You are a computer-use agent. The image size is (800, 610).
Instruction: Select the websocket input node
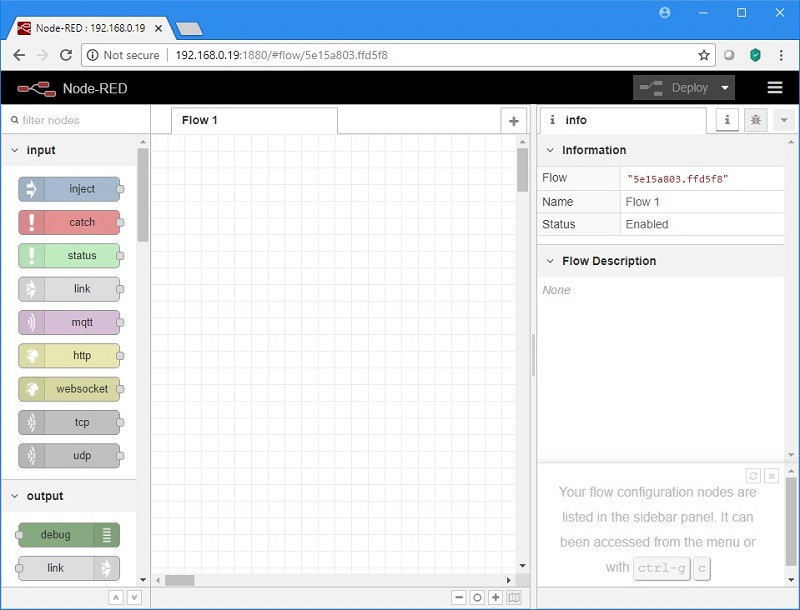[69, 389]
